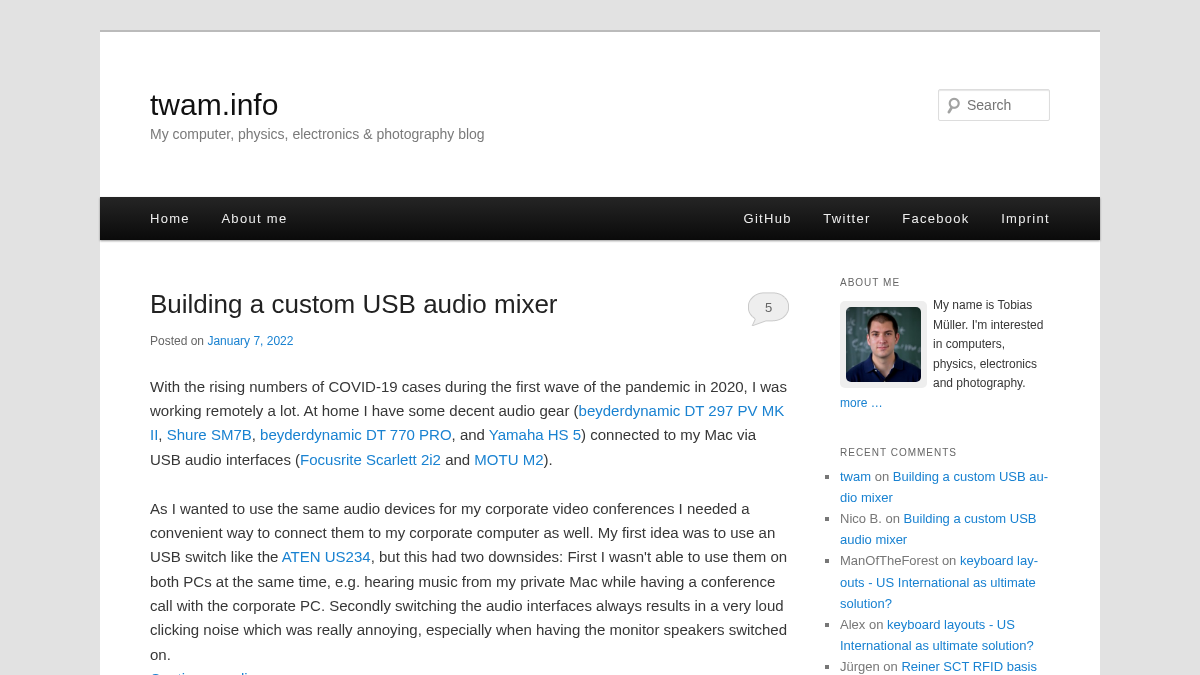
Task: Follow the Focusrite Scarlett 2i2 link
Action: pyautogui.click(x=370, y=460)
